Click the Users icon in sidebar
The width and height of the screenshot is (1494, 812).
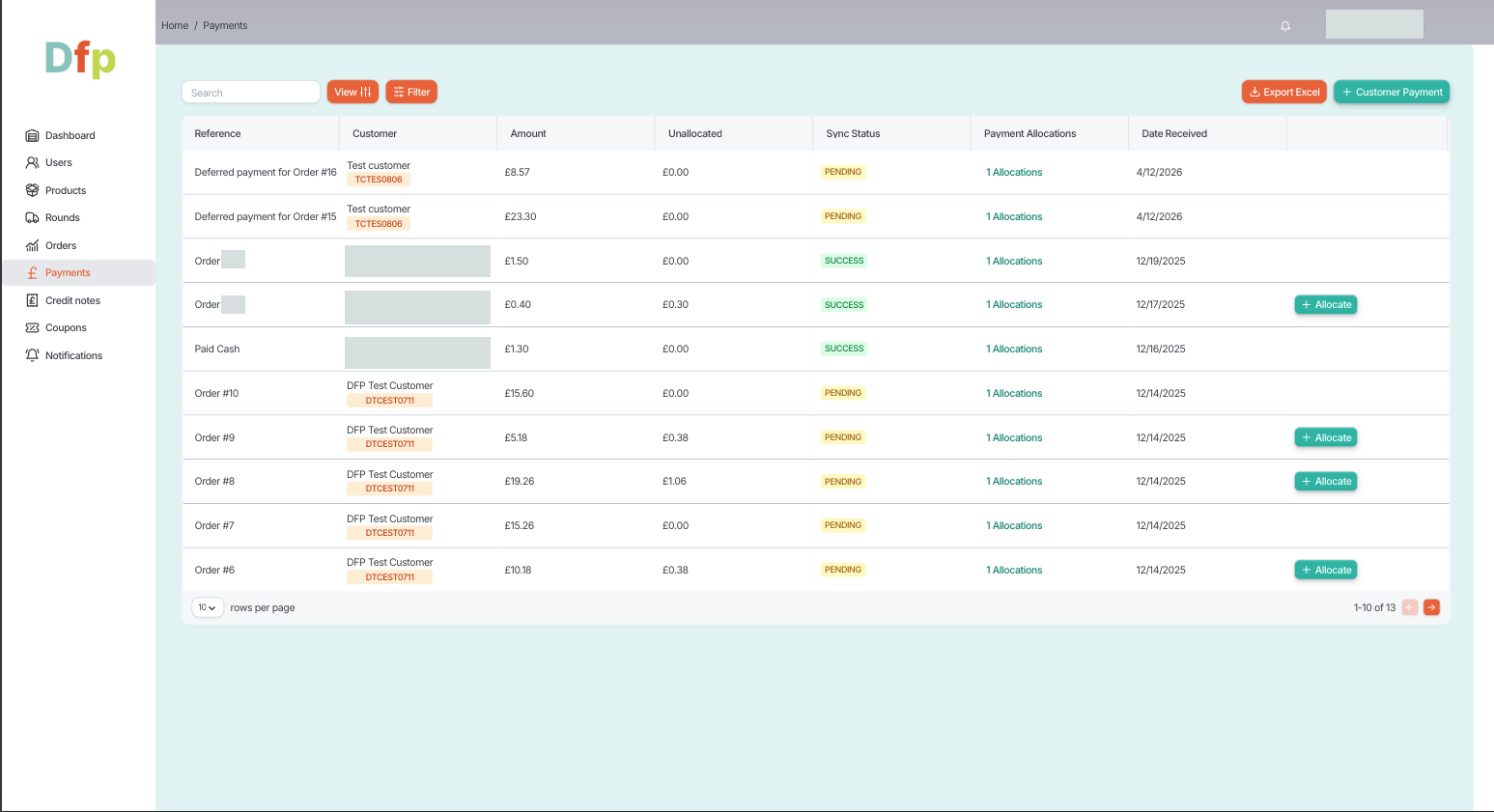pos(32,163)
